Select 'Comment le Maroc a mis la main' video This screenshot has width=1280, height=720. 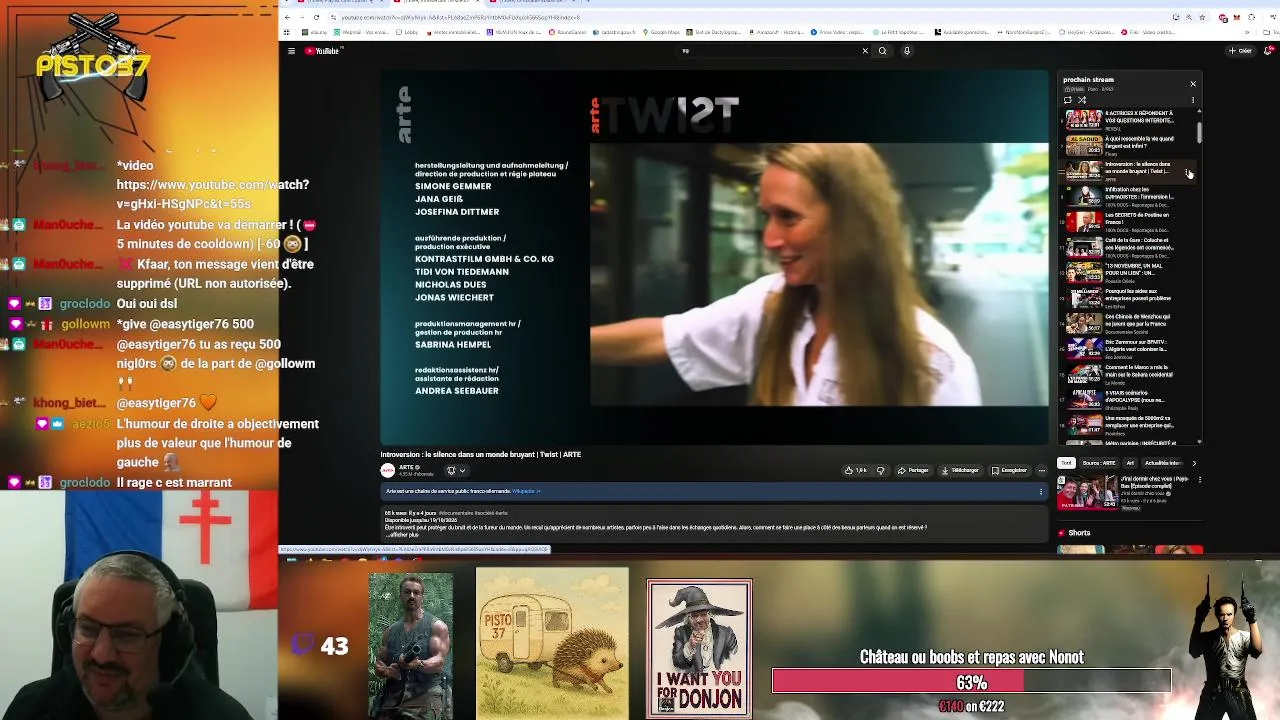[1126, 373]
